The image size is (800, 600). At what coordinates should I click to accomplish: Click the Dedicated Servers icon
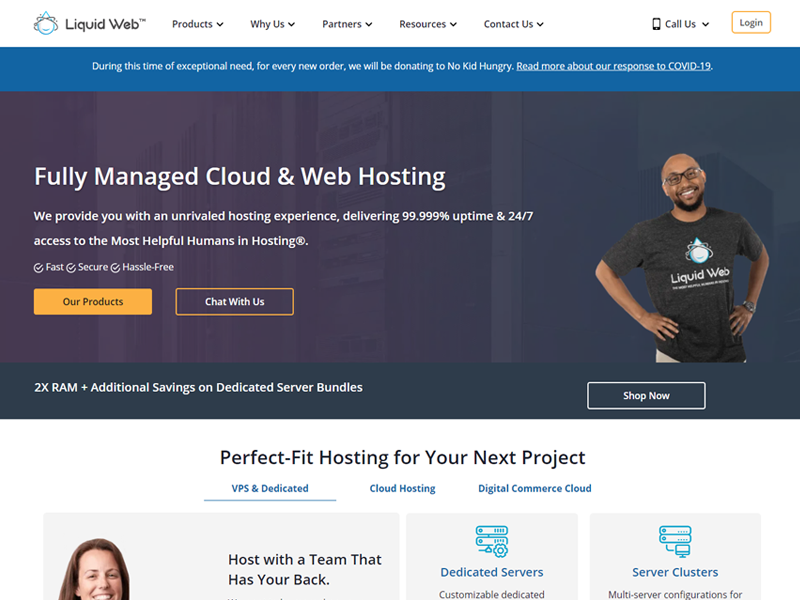(492, 541)
